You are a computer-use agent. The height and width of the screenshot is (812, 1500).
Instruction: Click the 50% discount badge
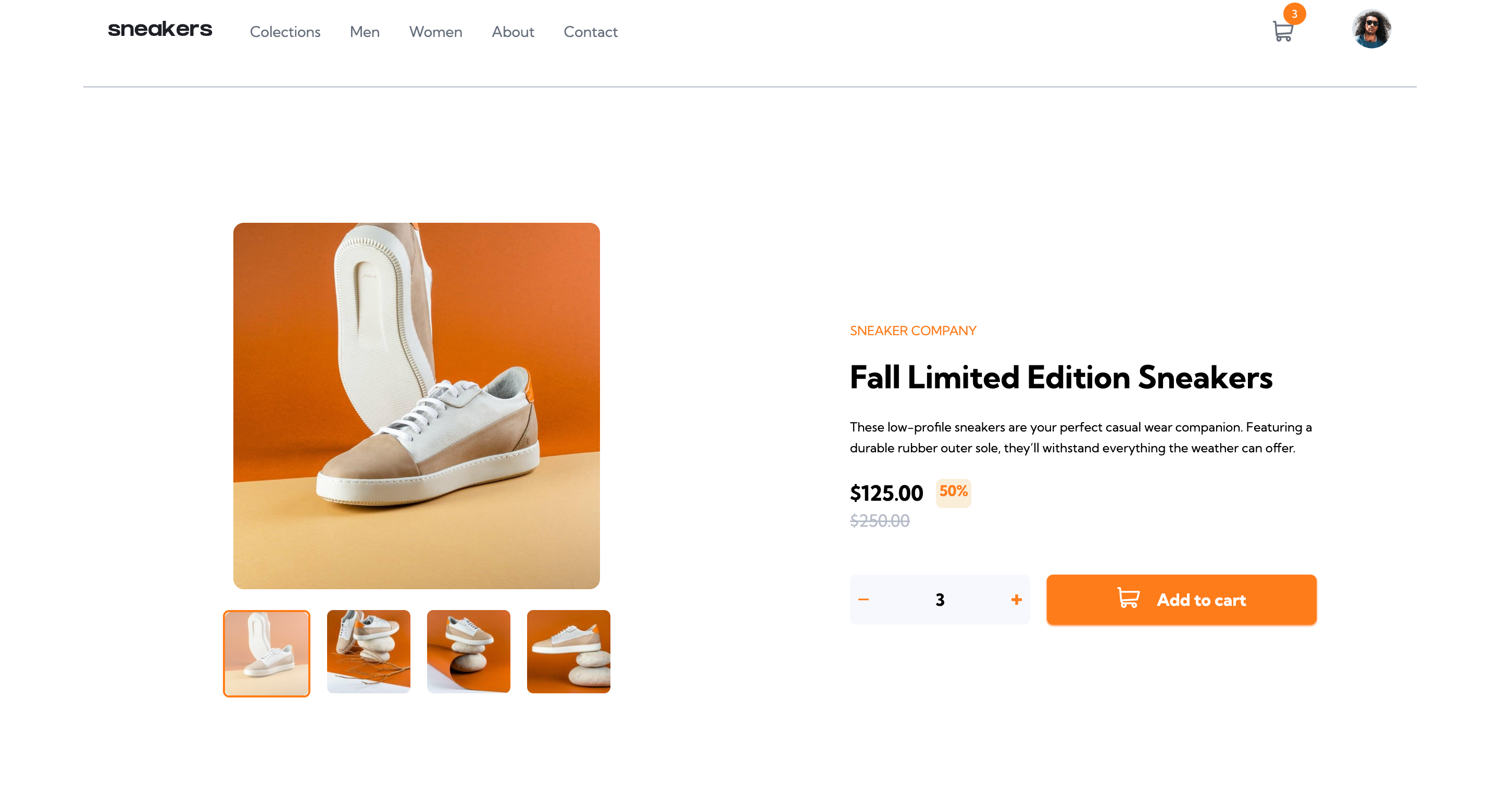point(954,492)
